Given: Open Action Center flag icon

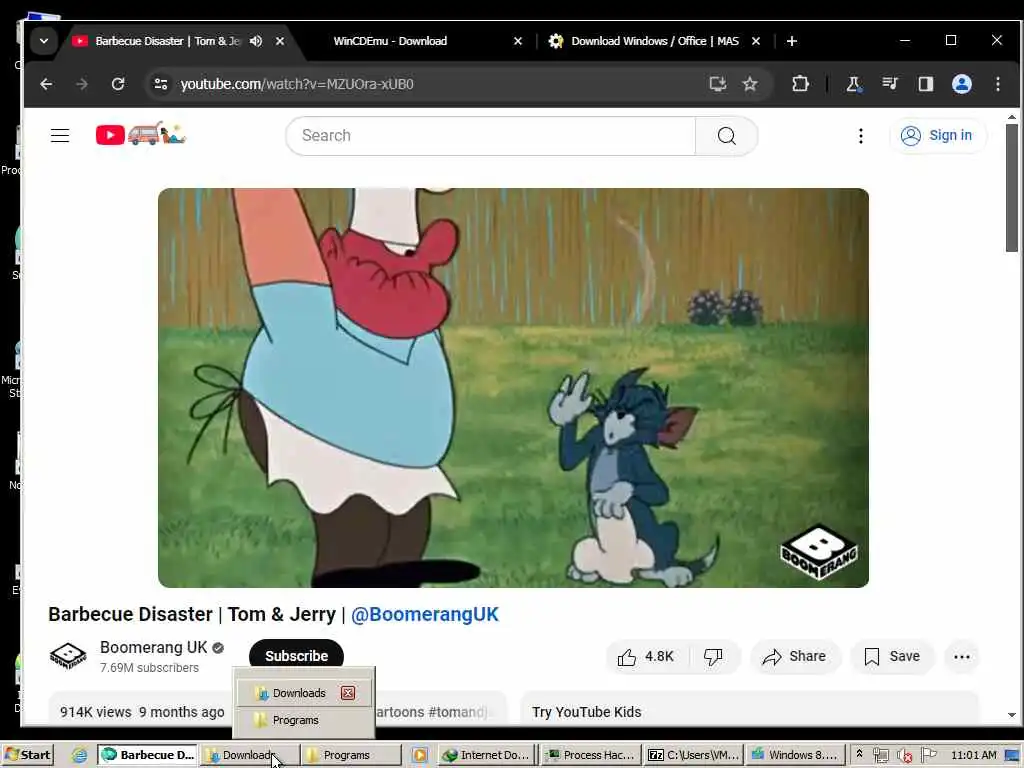Looking at the screenshot, I should pyautogui.click(x=928, y=755).
